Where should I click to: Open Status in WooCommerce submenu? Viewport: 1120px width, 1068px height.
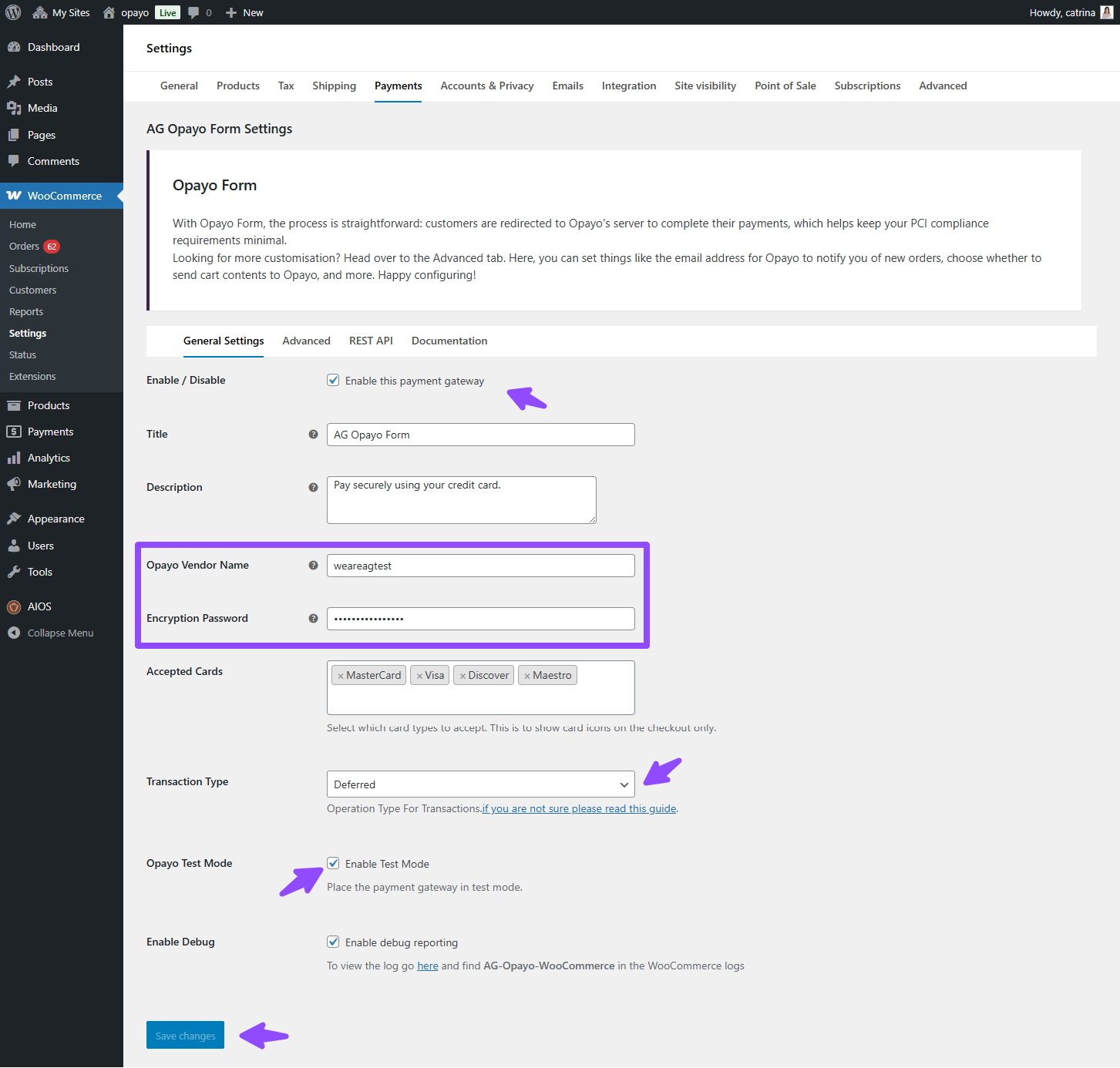pyautogui.click(x=22, y=355)
